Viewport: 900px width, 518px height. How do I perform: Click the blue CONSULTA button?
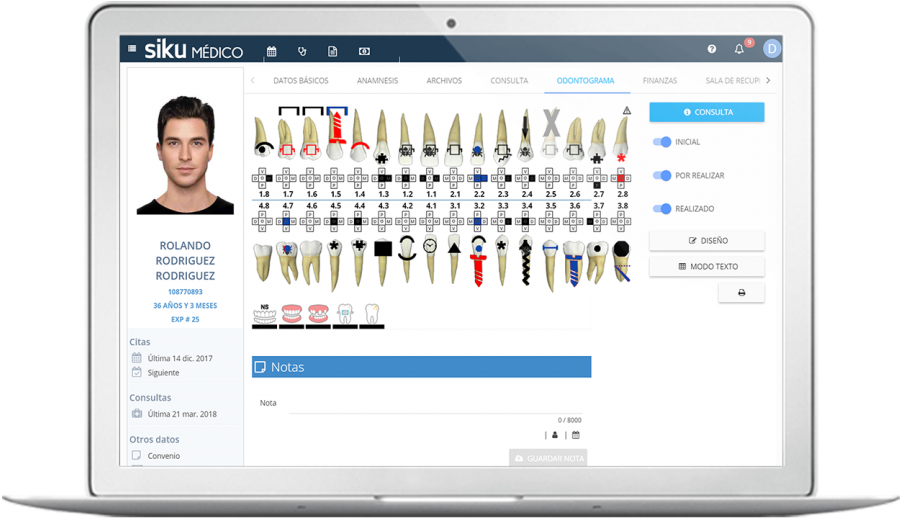click(x=707, y=112)
